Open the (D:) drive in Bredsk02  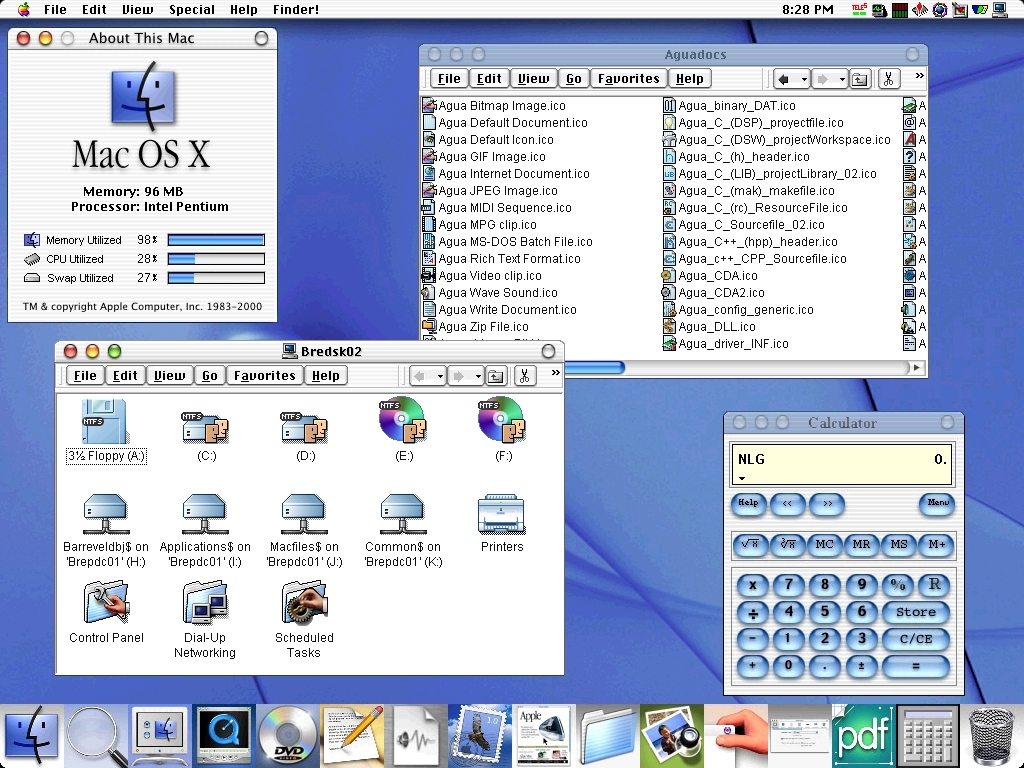click(305, 428)
